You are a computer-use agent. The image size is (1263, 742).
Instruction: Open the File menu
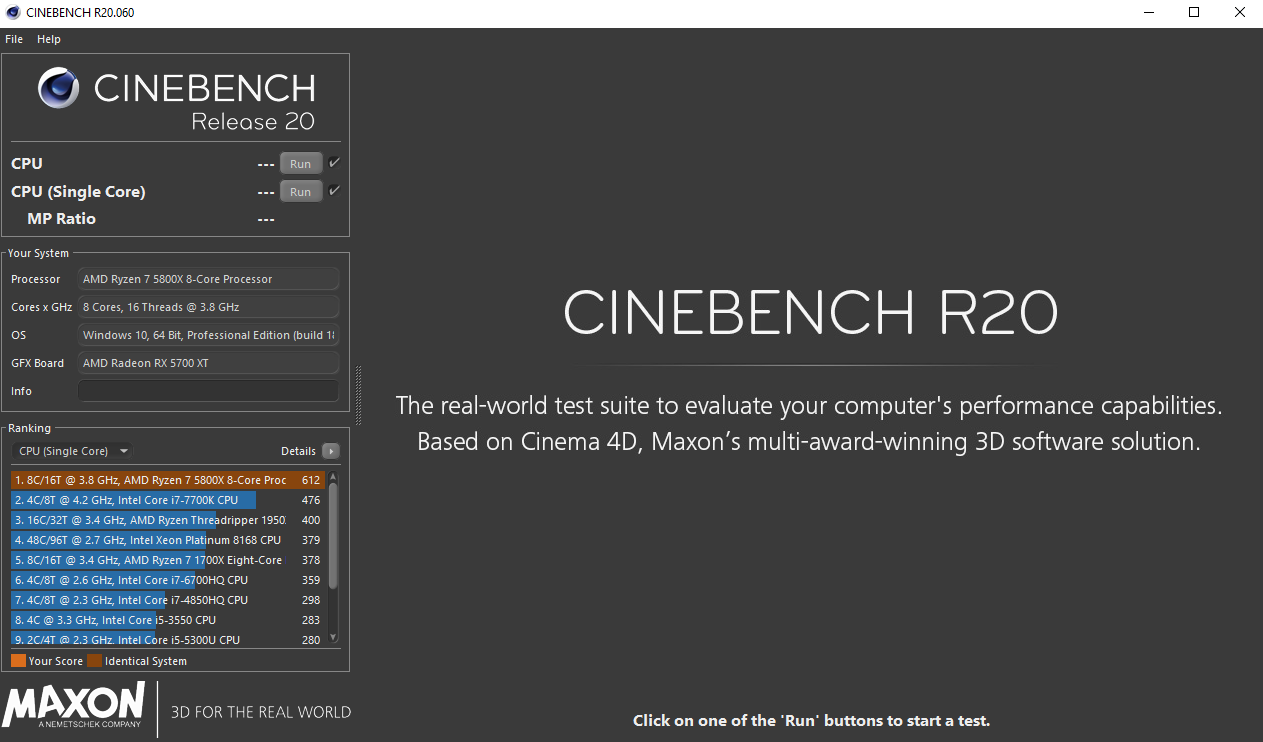coord(14,39)
